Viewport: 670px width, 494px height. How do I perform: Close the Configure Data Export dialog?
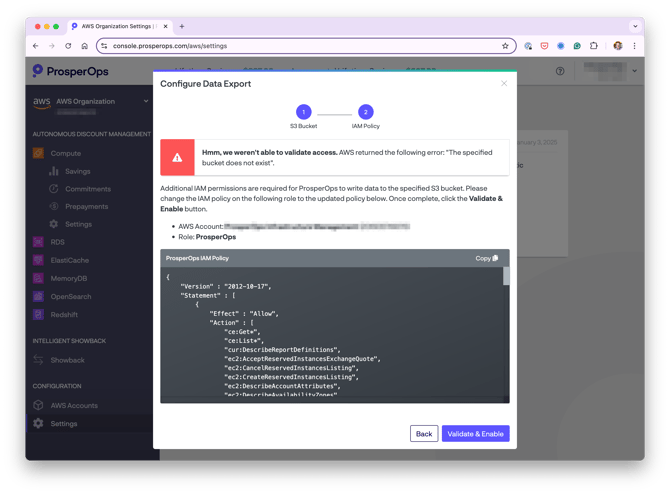click(504, 83)
